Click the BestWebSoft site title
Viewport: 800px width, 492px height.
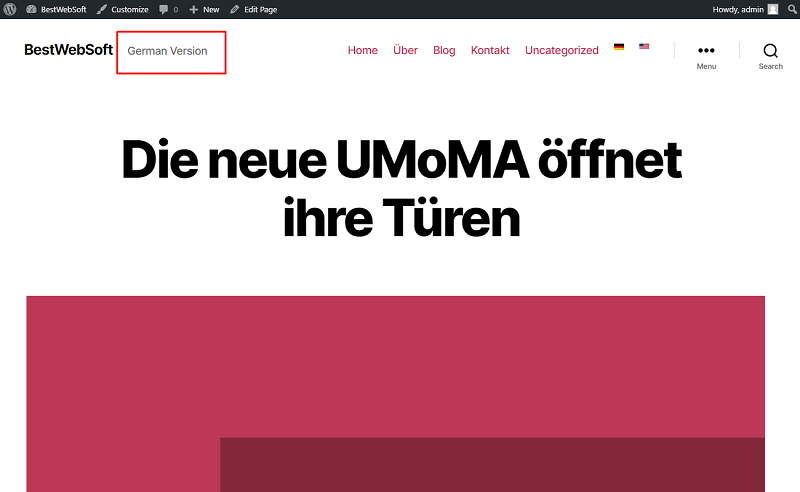(x=68, y=50)
